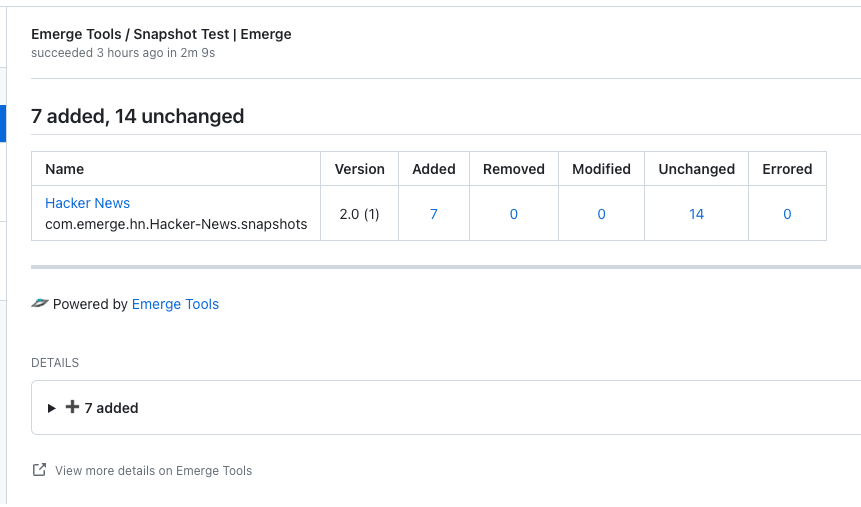Click the Added column header
861x507 pixels.
tap(434, 169)
